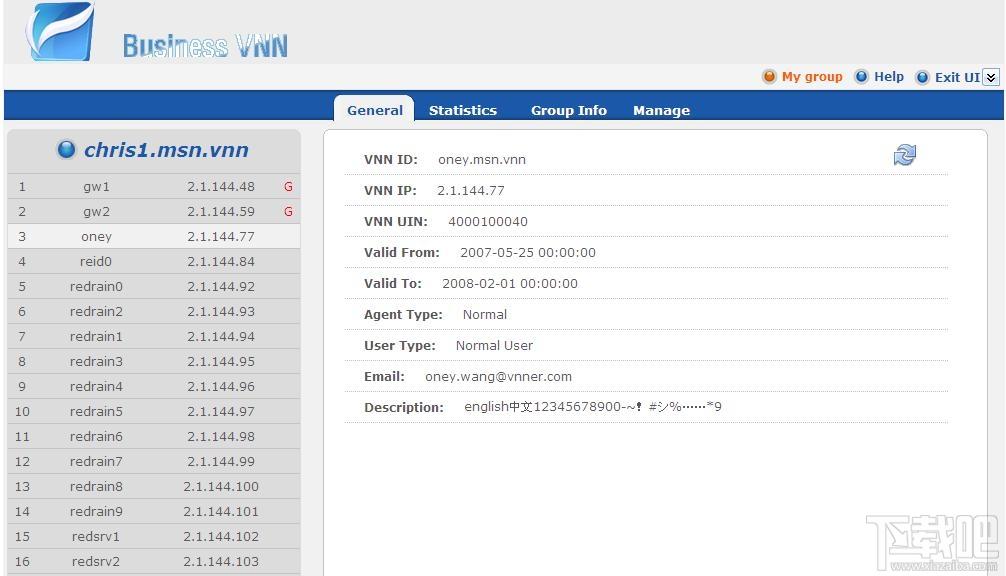Open the Group Info tab
This screenshot has height=576, width=1006.
pyautogui.click(x=568, y=110)
